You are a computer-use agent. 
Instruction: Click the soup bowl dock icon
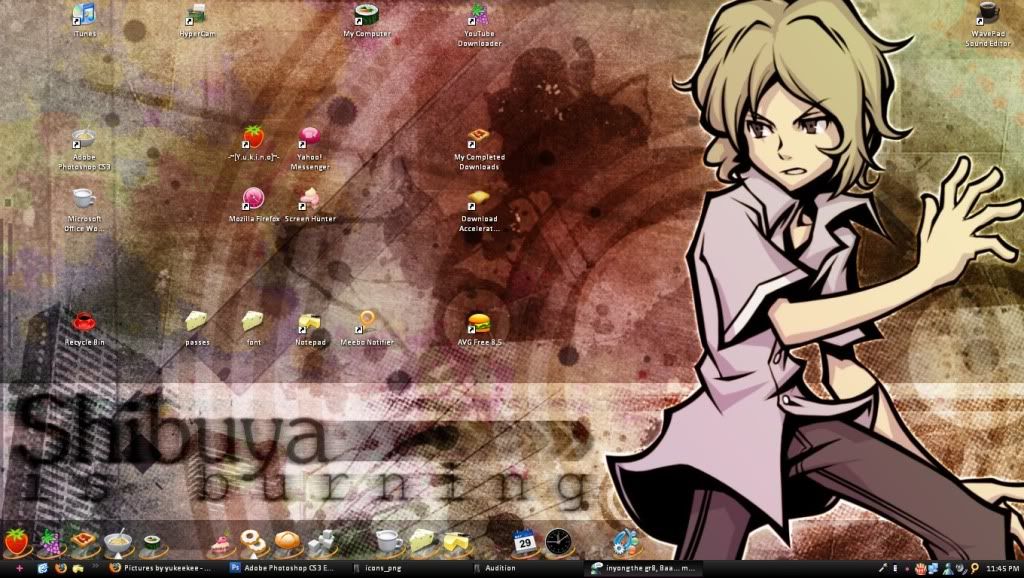click(118, 542)
